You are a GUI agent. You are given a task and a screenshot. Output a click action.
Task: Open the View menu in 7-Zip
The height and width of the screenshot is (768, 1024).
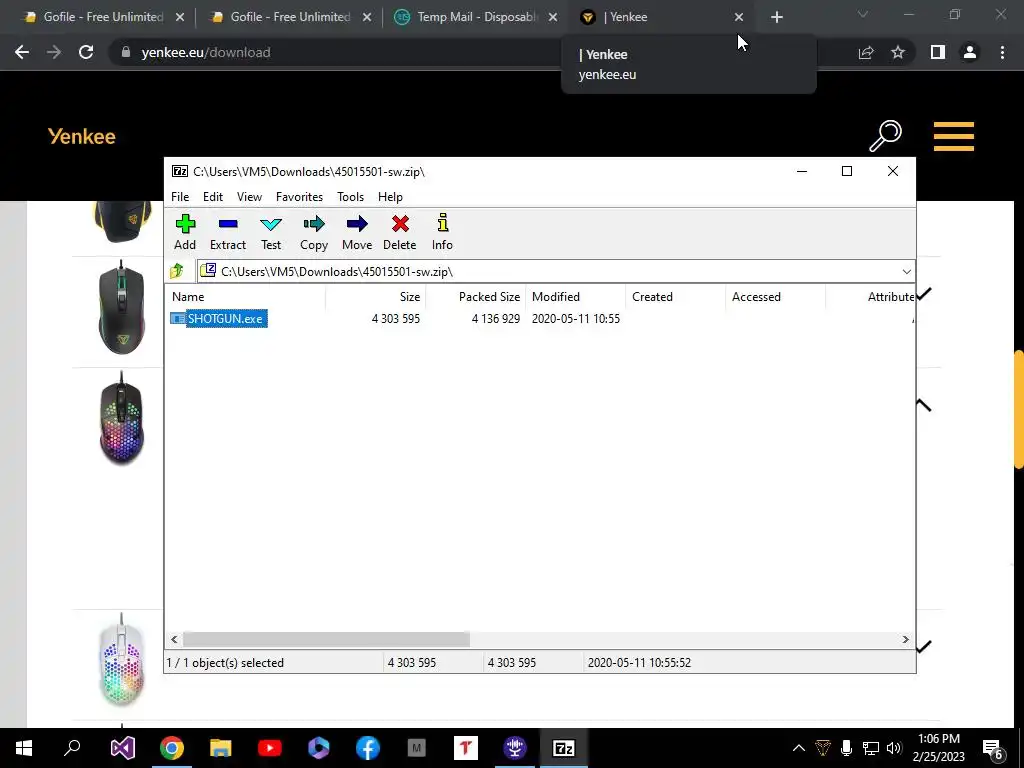pos(249,197)
